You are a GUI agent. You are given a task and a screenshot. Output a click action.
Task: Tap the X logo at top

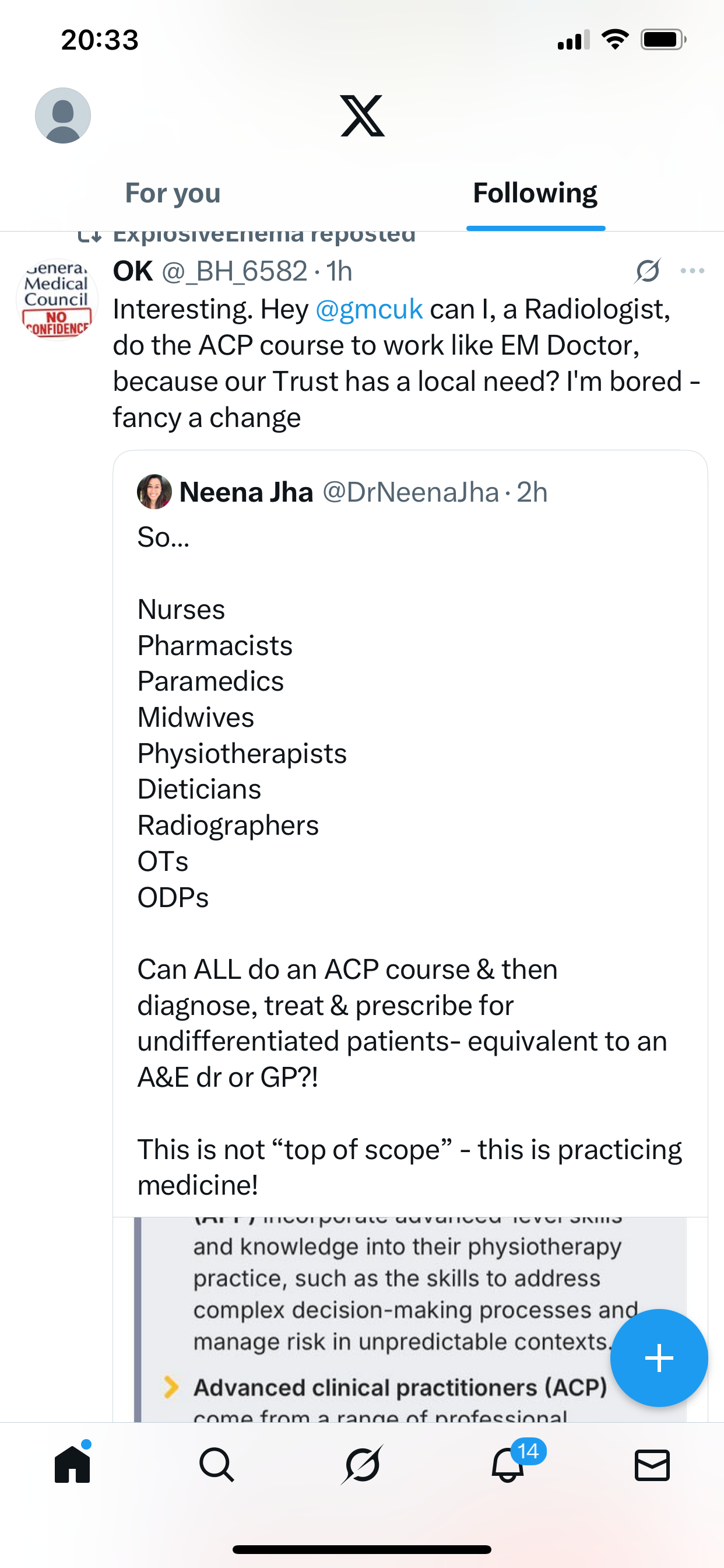(x=362, y=116)
